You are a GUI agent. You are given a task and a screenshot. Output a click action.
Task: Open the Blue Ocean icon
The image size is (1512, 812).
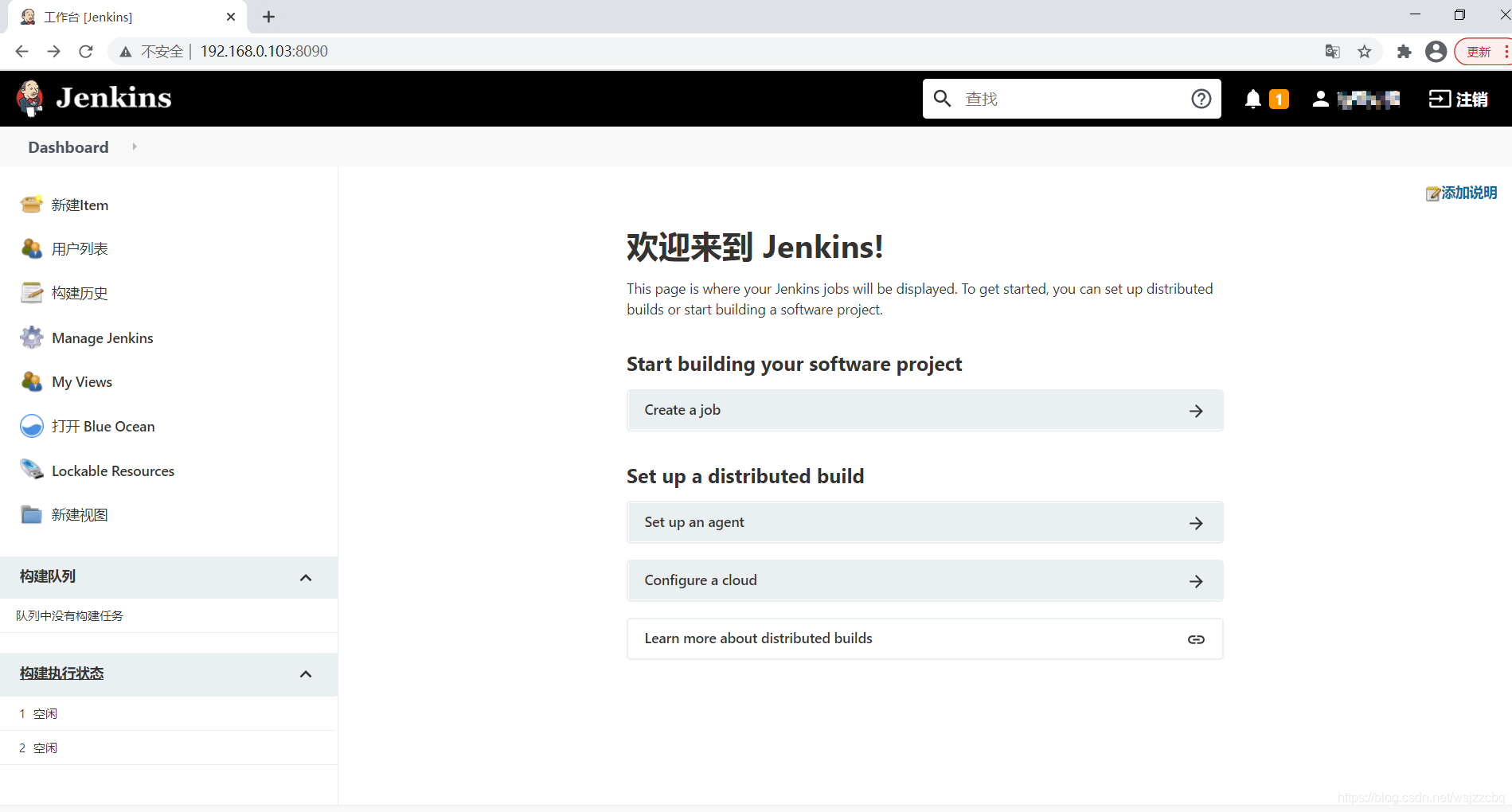[32, 426]
